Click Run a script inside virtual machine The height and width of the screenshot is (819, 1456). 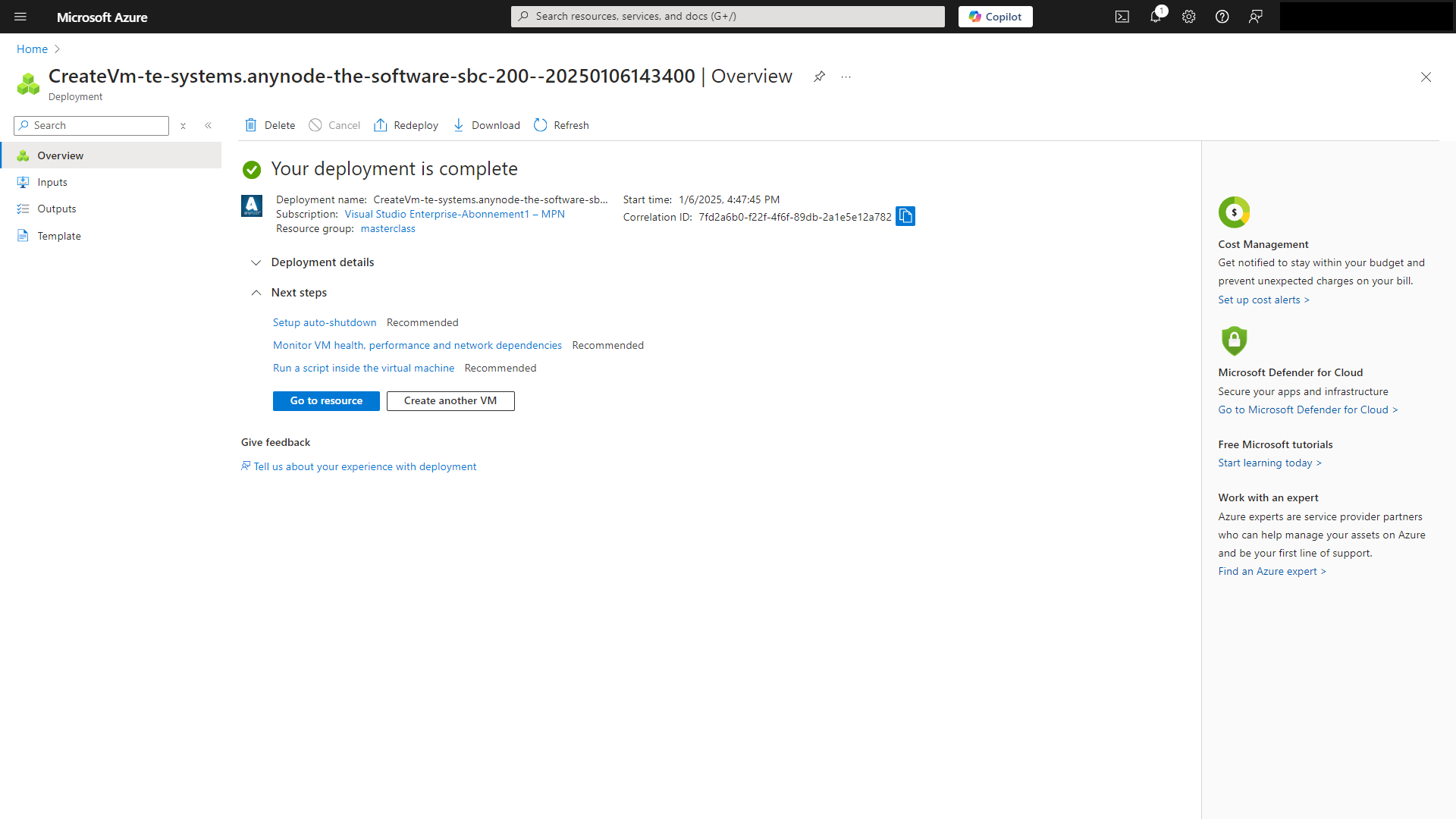click(x=363, y=368)
